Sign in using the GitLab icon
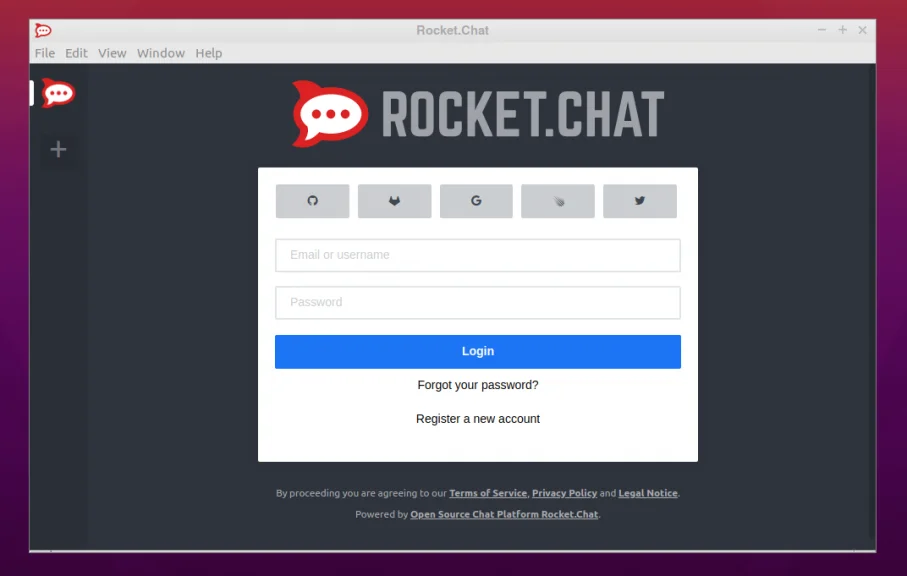 [x=394, y=200]
